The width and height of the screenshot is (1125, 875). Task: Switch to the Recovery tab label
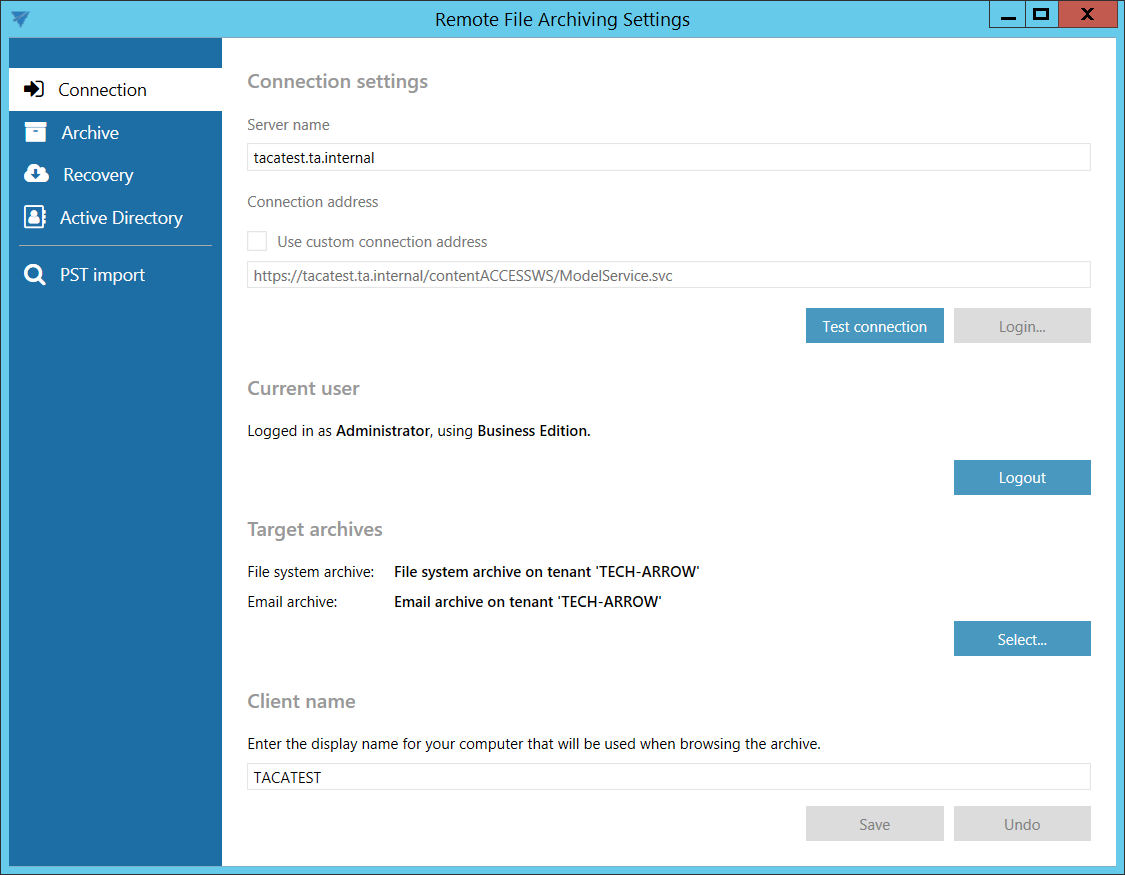98,175
